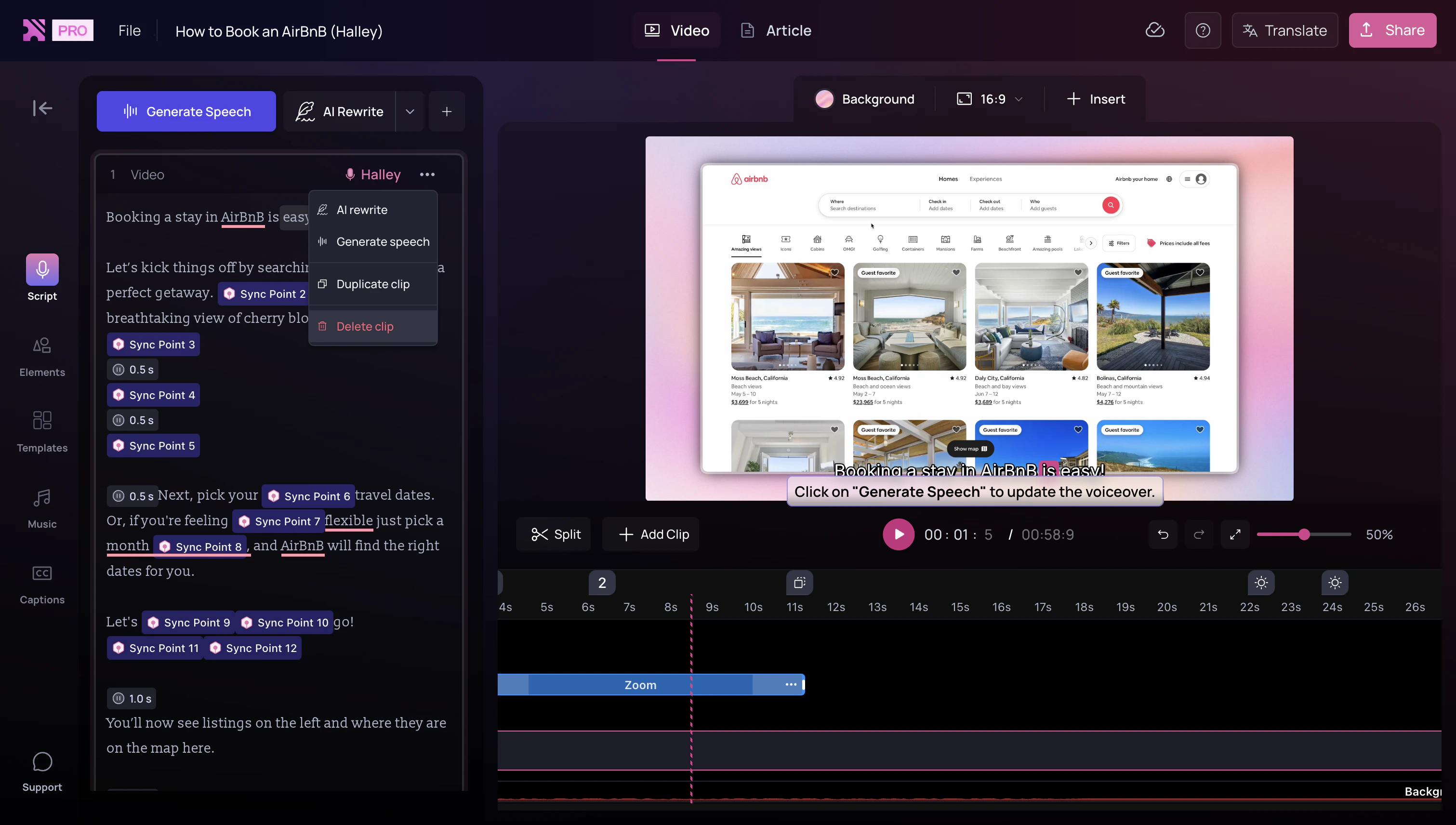The height and width of the screenshot is (825, 1456).
Task: Click the 0.5 s pause before 'Next, pick your'
Action: coord(132,496)
